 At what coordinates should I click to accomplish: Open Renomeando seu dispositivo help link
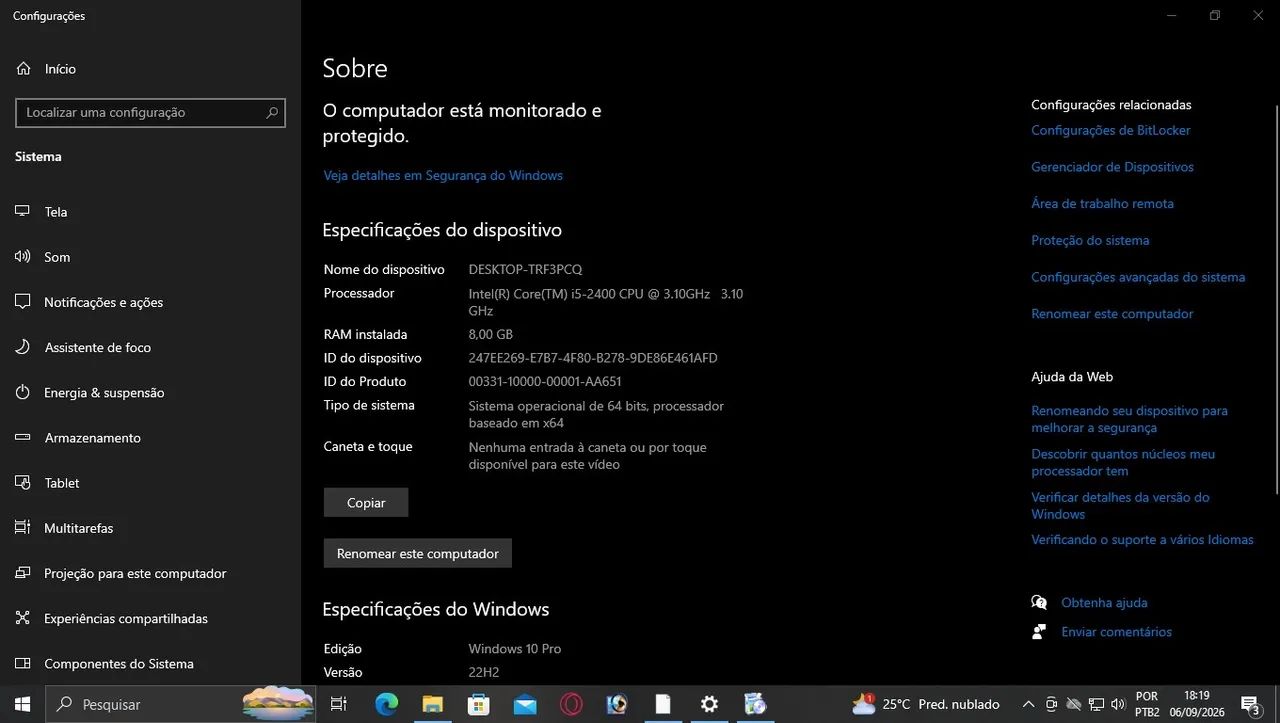coord(1129,419)
